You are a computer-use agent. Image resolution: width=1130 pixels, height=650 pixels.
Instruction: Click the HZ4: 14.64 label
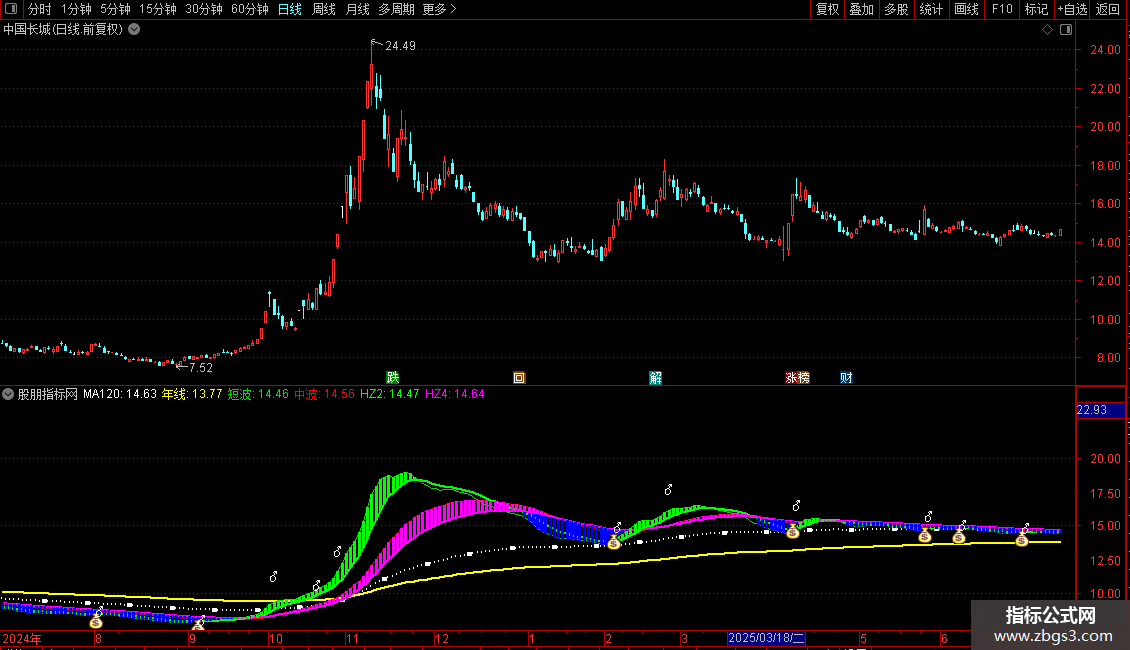(455, 394)
